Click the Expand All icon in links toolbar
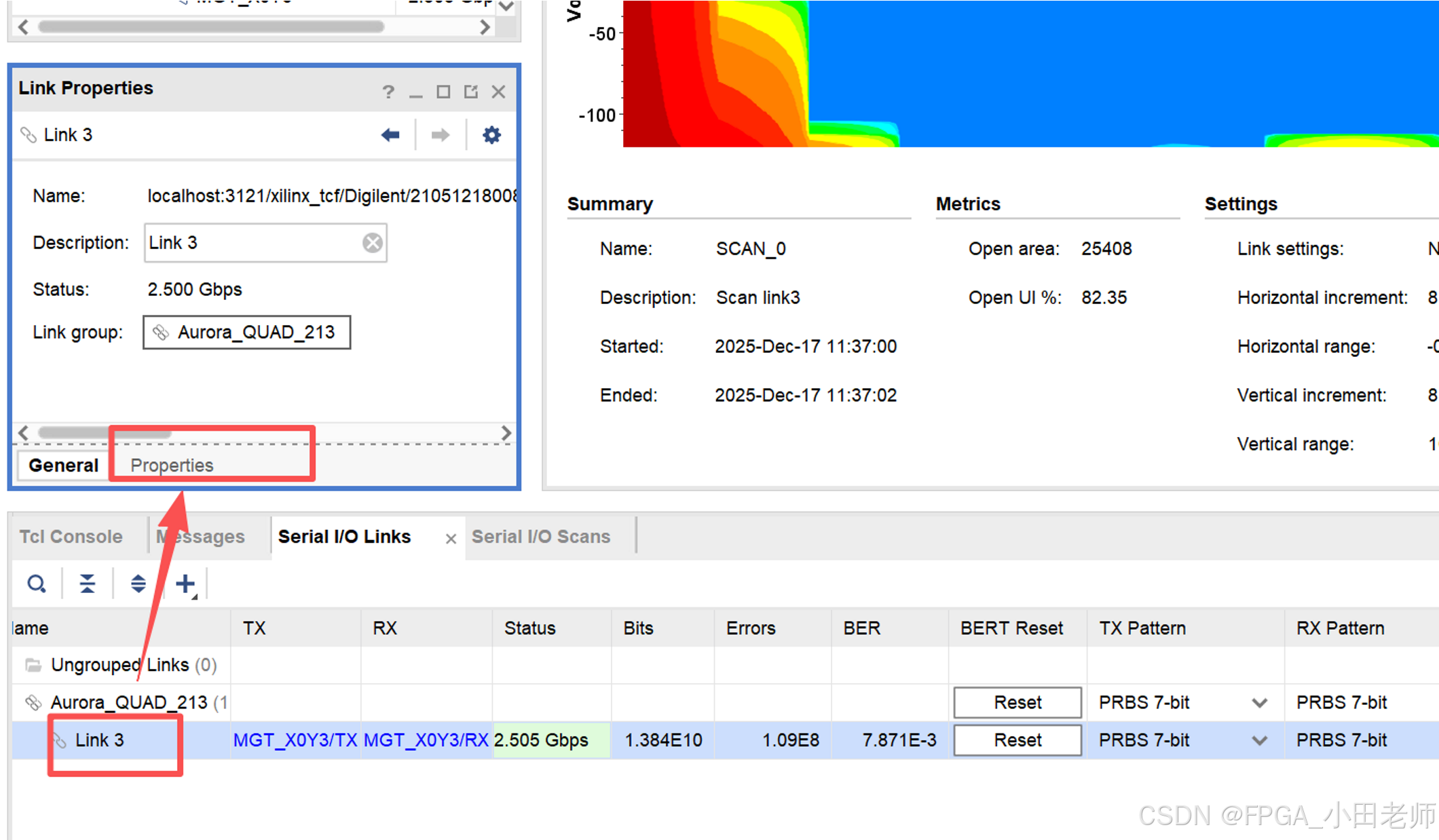This screenshot has width=1439, height=840. point(138,584)
